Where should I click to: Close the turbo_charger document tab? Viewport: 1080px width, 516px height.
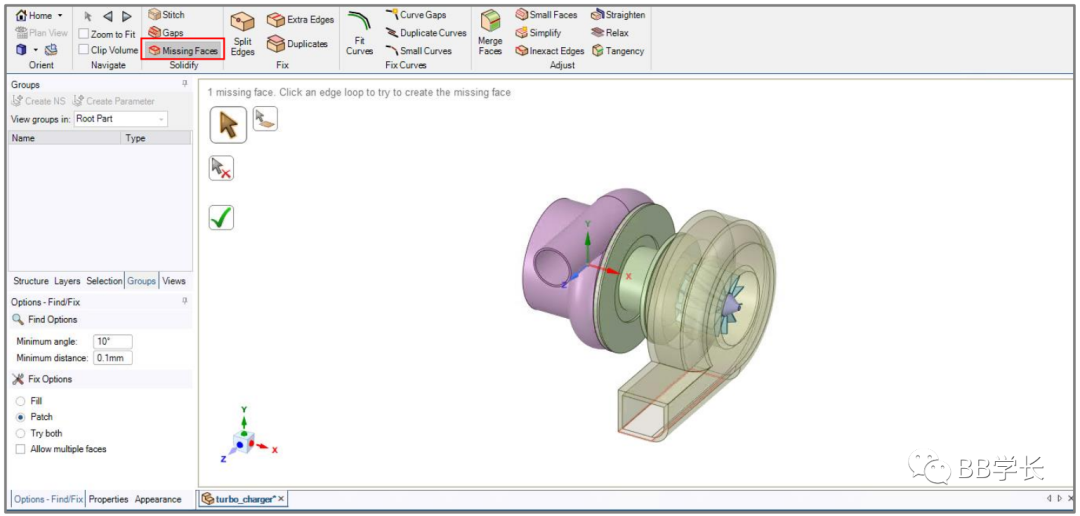click(x=281, y=499)
